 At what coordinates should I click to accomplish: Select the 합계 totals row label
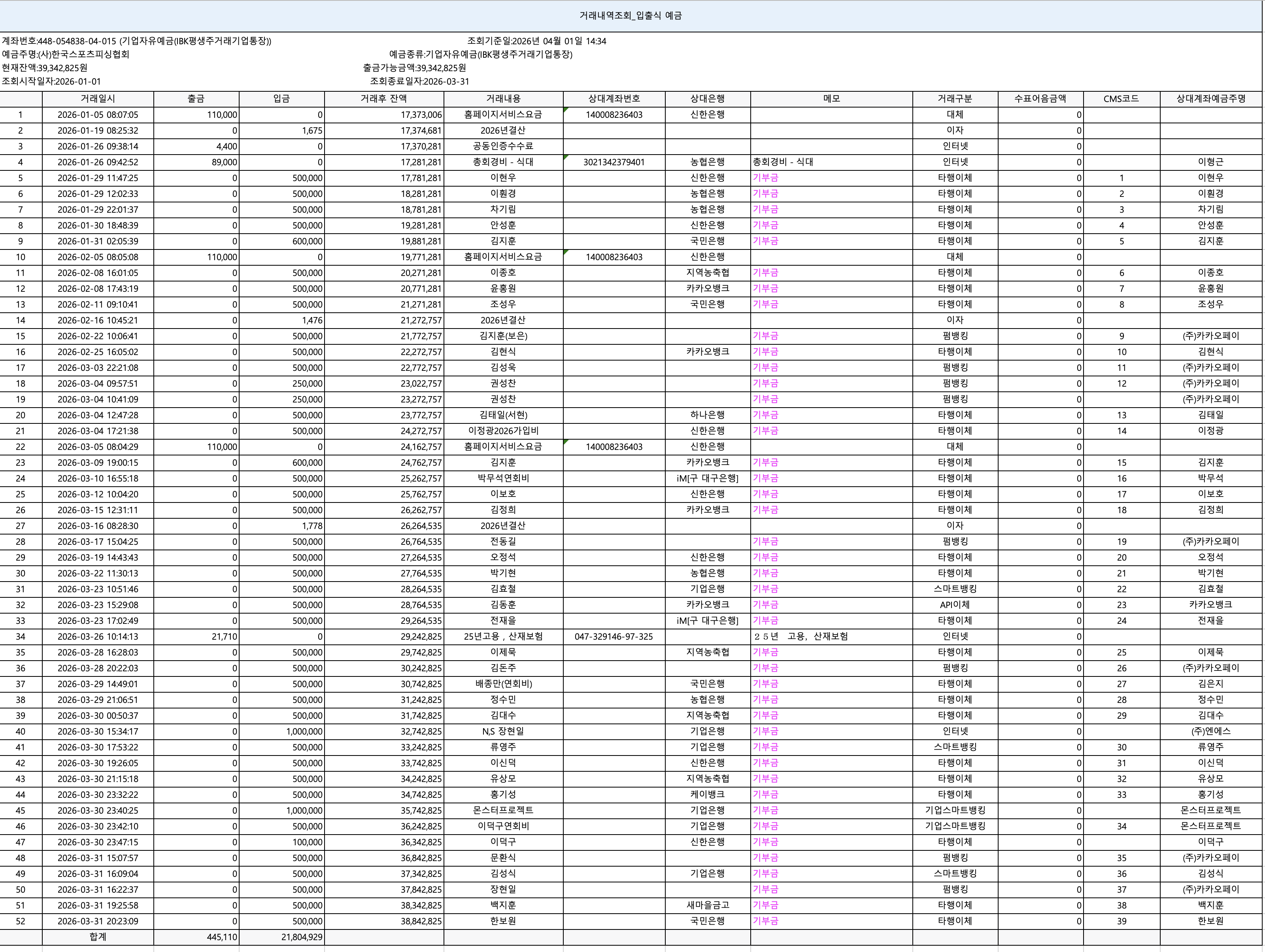97,937
